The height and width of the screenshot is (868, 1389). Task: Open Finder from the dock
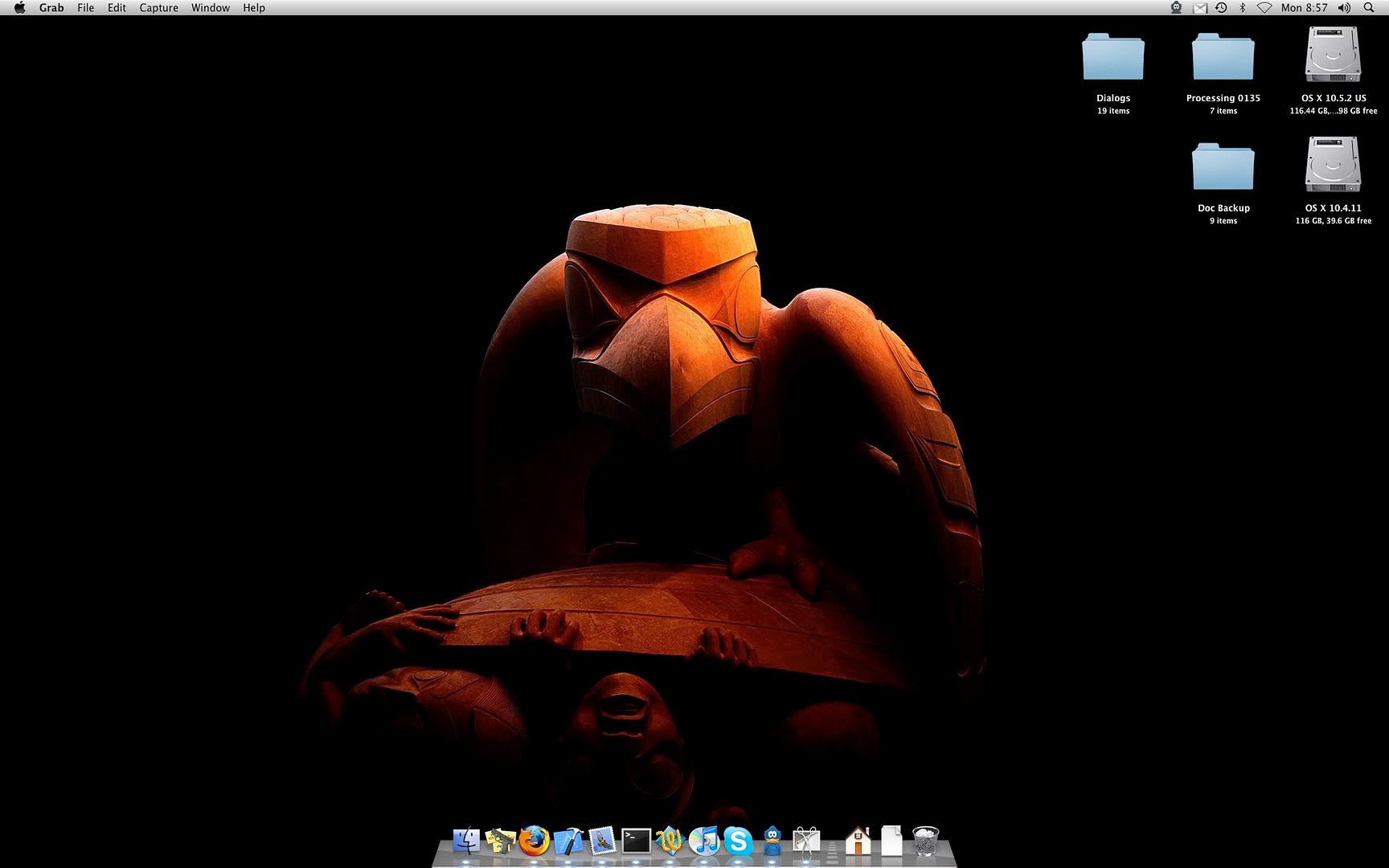point(465,841)
